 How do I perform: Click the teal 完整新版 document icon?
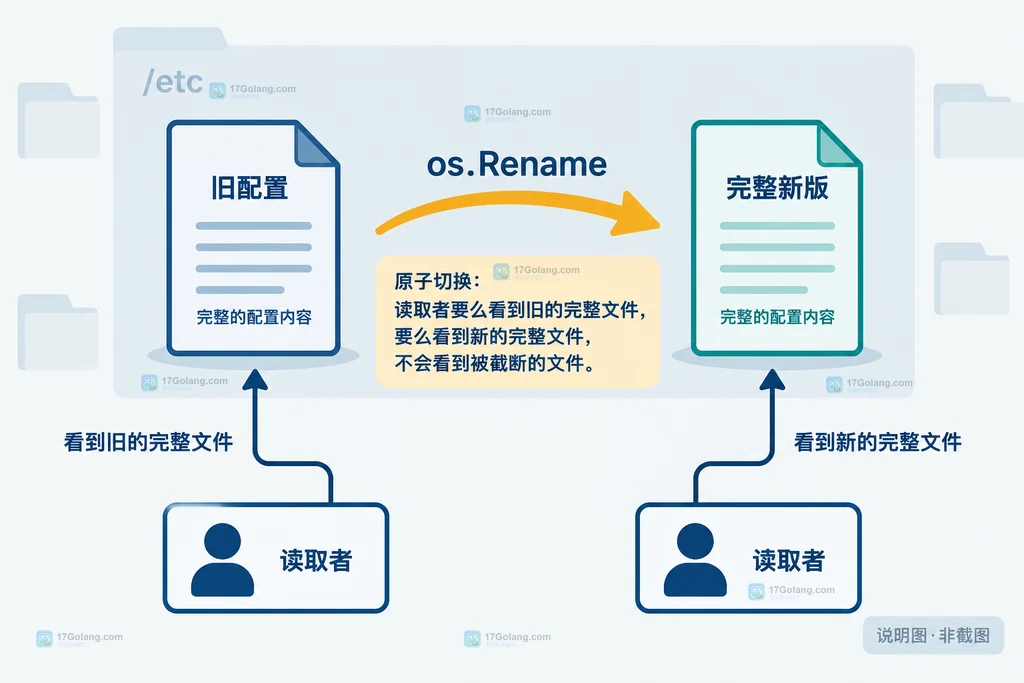tap(777, 238)
